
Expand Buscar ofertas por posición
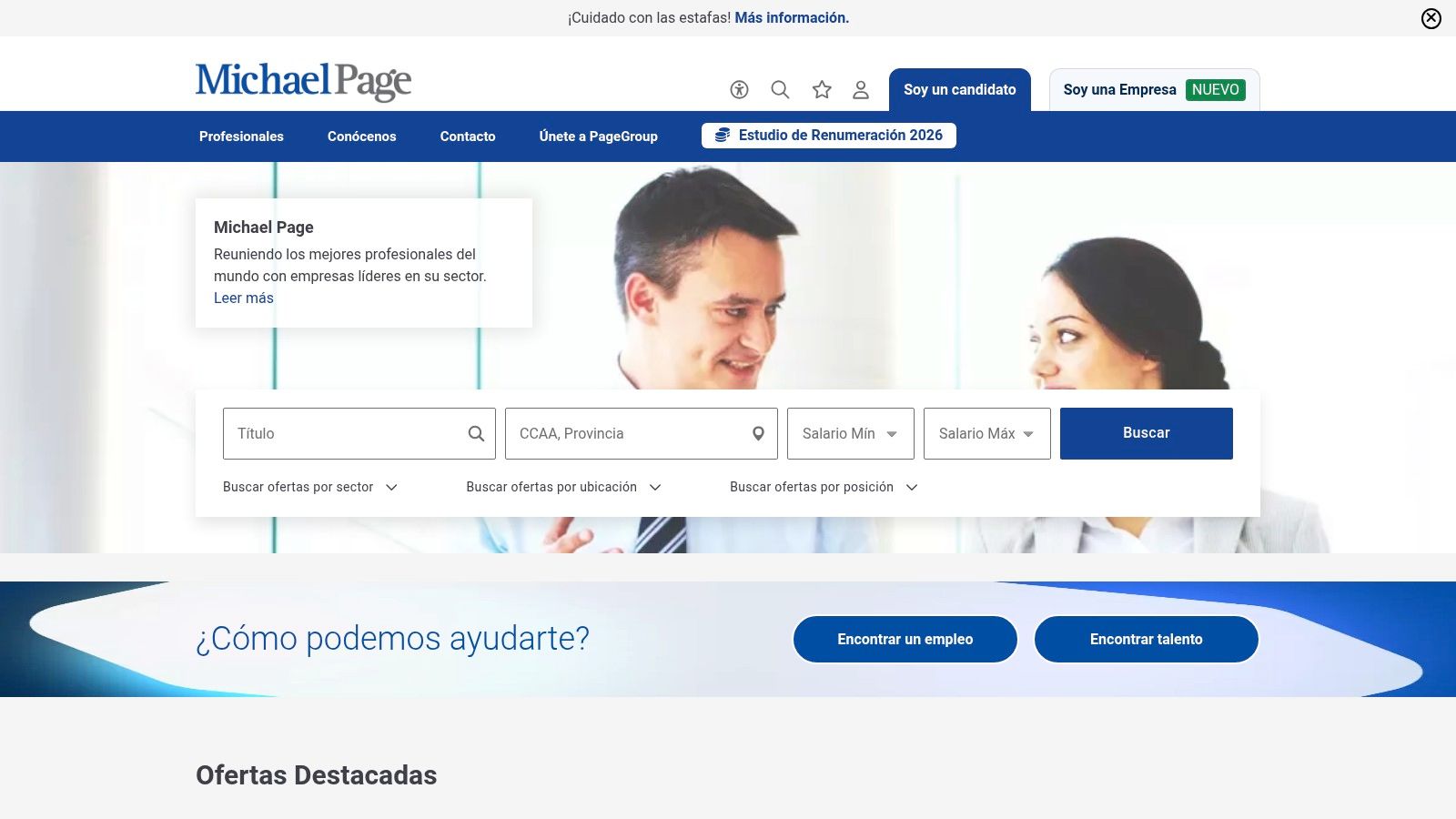[x=824, y=487]
